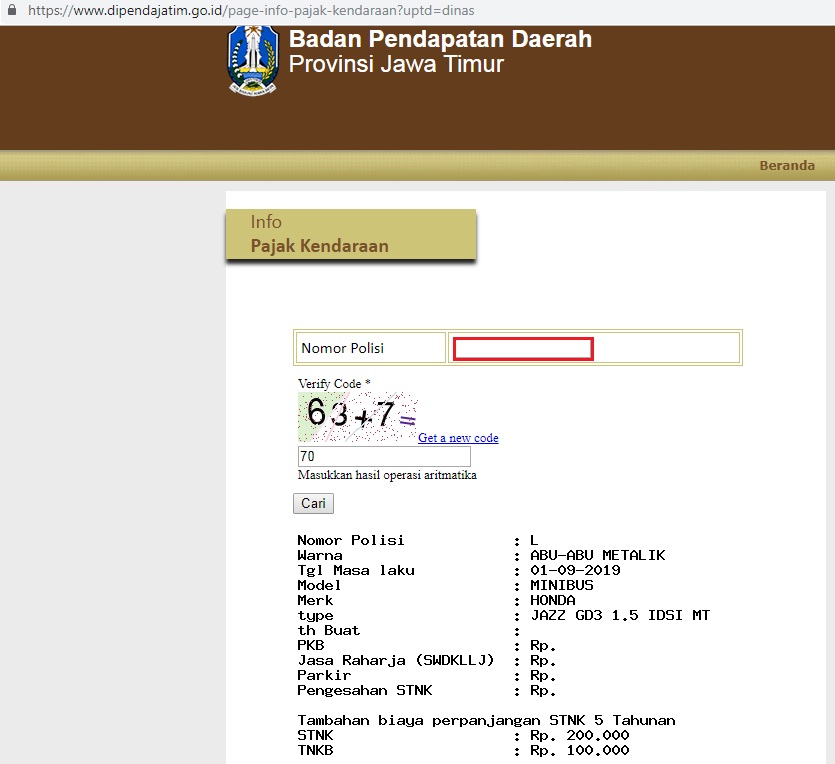Click the Jasa Raharja (SWDKLLJ) row label

tap(396, 660)
